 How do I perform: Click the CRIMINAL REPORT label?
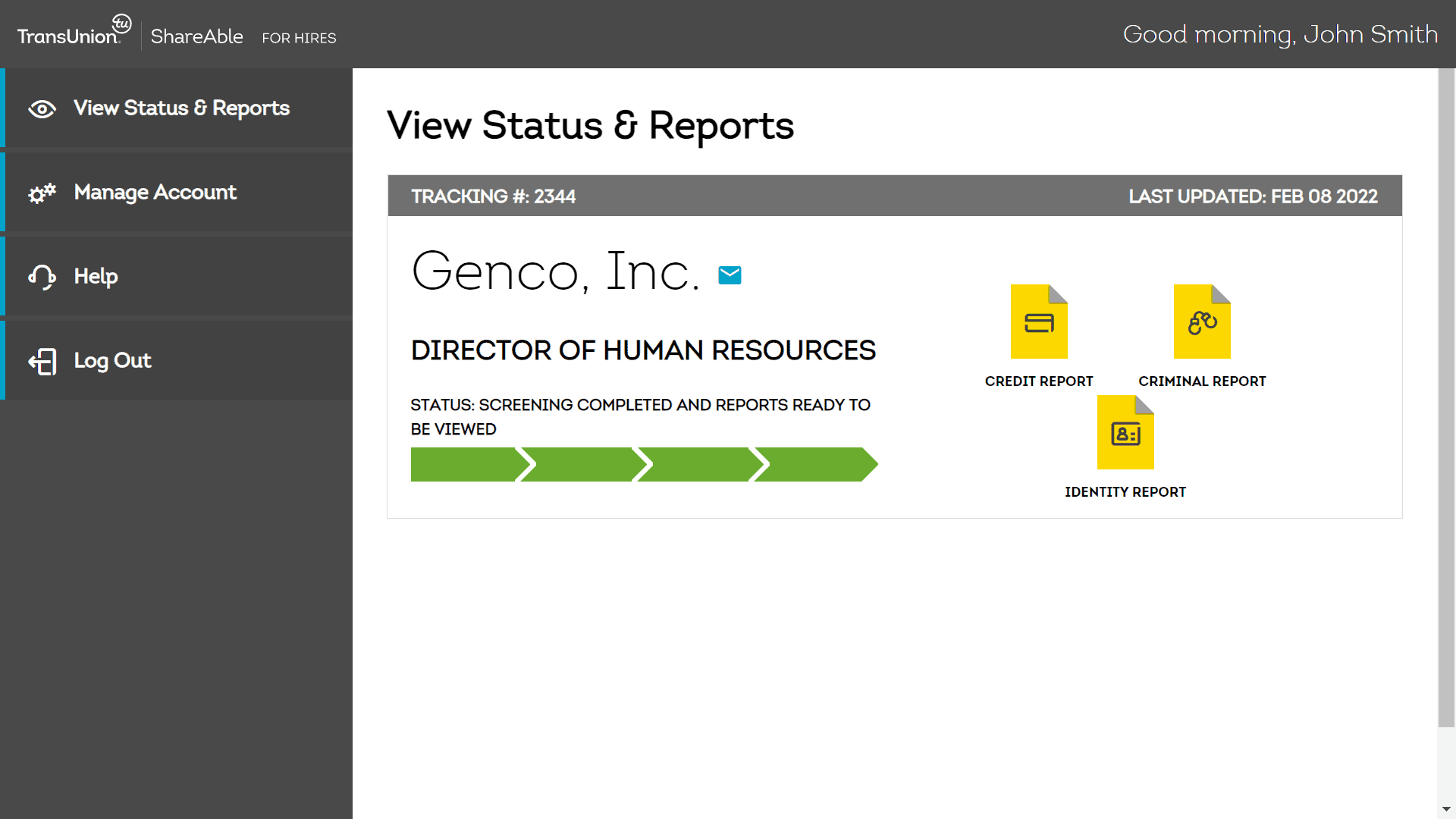(1201, 381)
